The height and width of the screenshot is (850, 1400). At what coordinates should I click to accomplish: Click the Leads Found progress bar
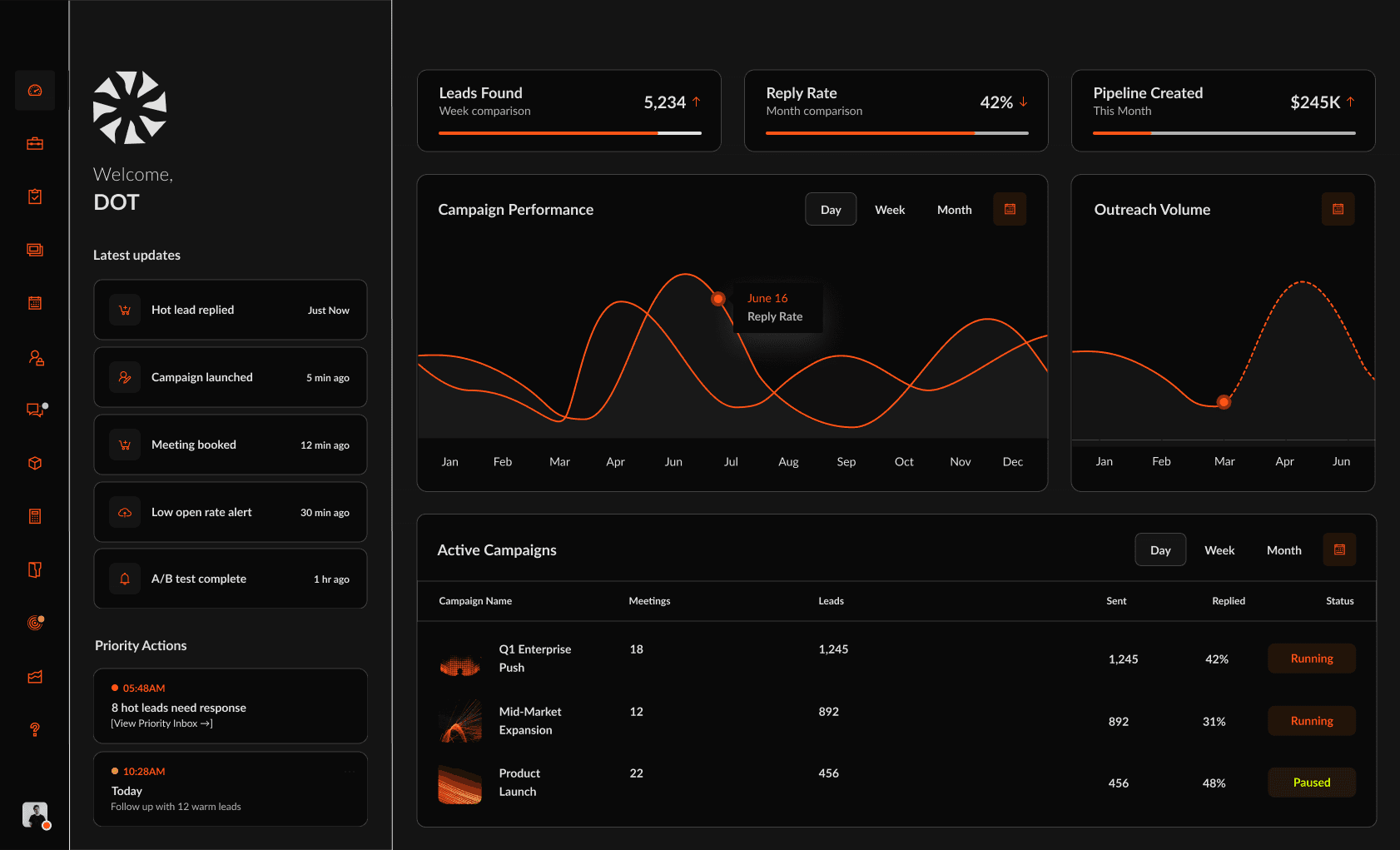[569, 132]
